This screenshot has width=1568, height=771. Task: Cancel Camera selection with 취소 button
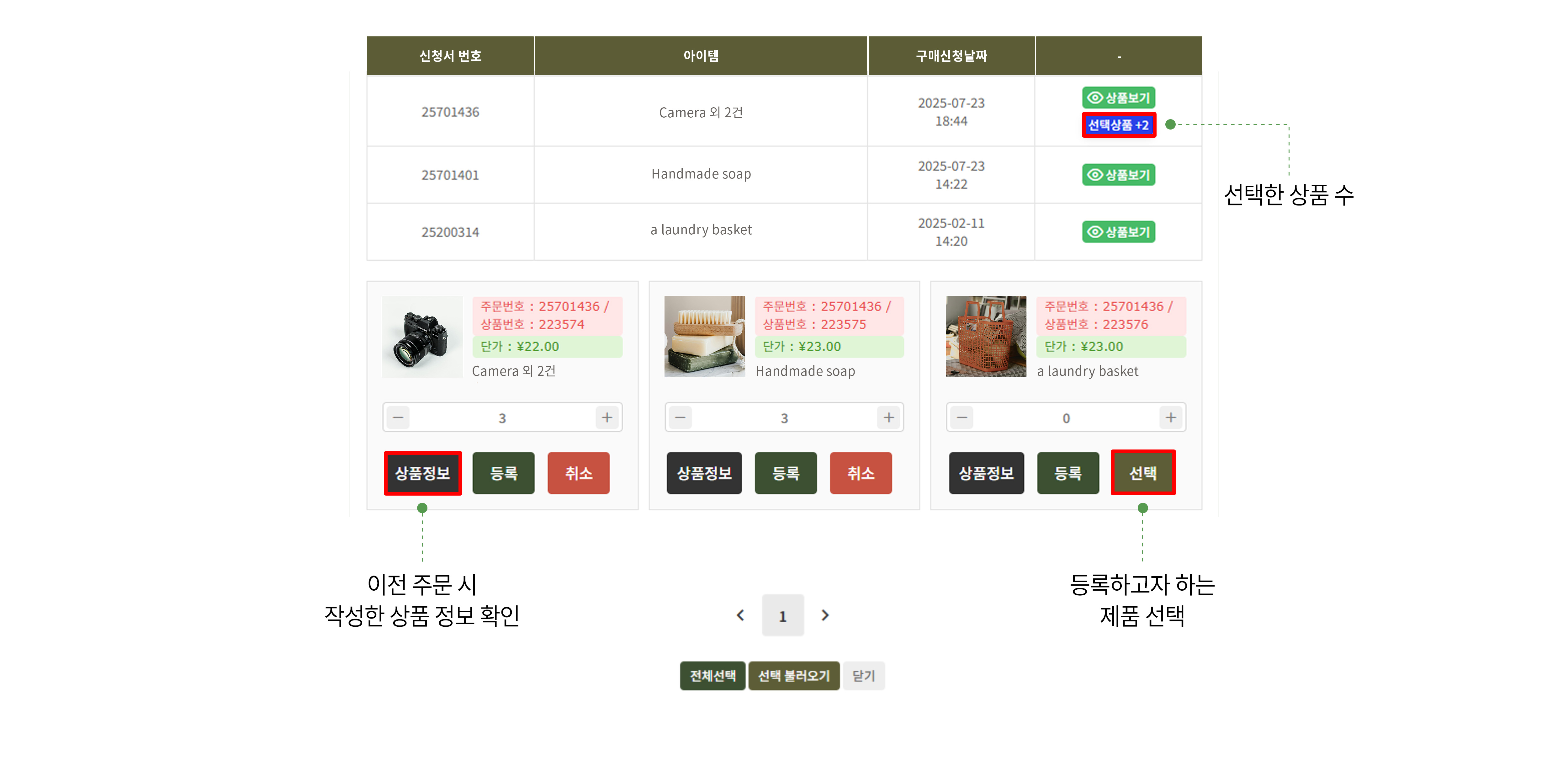[578, 473]
